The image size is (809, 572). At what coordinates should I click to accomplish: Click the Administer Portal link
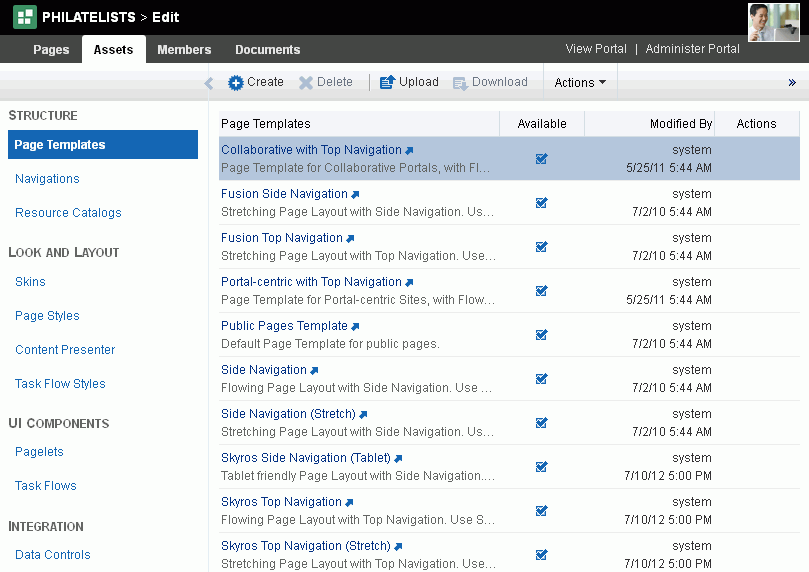[x=692, y=49]
